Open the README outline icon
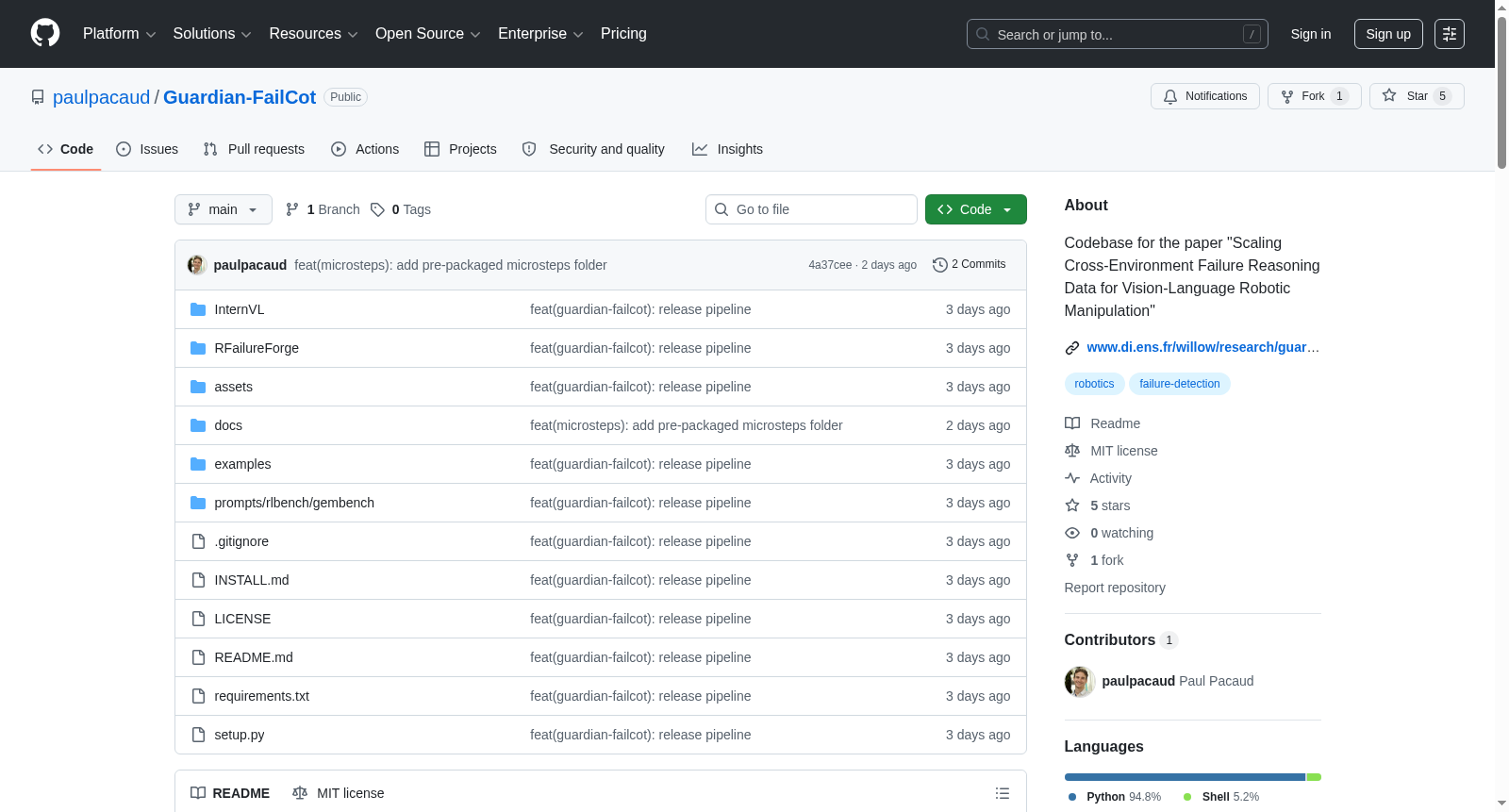This screenshot has width=1509, height=812. click(1003, 793)
